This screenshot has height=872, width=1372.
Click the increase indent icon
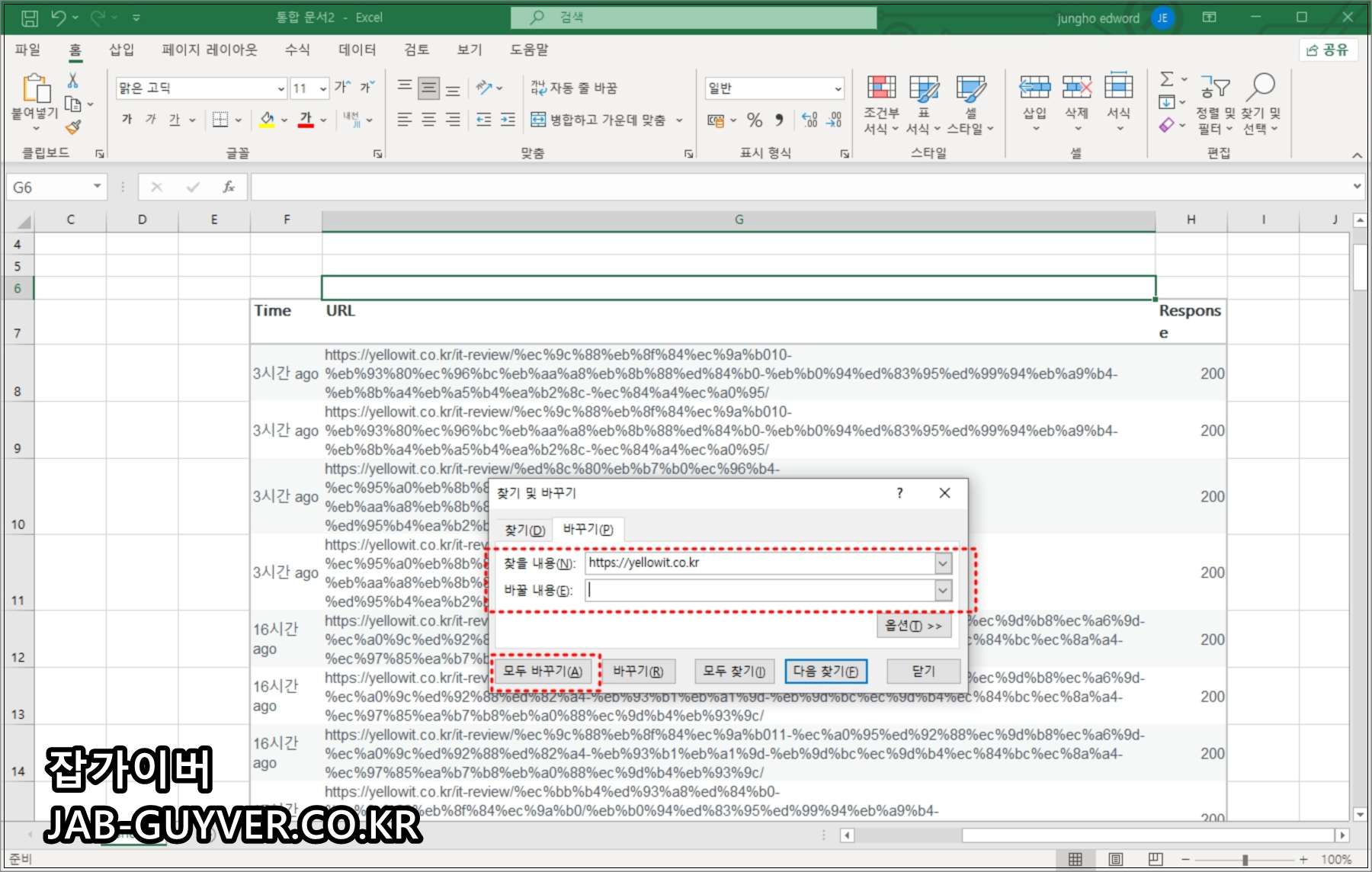(x=508, y=120)
